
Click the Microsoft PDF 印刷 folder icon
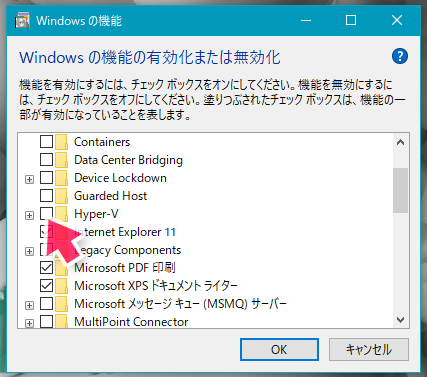(x=61, y=268)
